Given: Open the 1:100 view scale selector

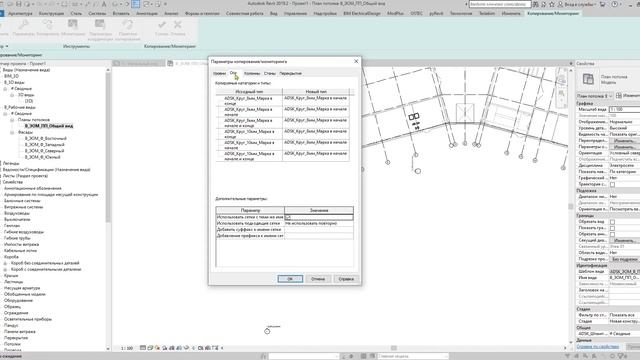Looking at the screenshot, I should click(127, 348).
